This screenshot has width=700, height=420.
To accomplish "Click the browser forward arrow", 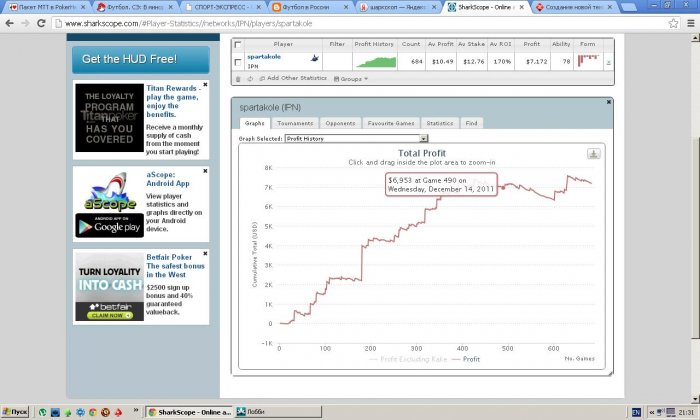I will [25, 23].
